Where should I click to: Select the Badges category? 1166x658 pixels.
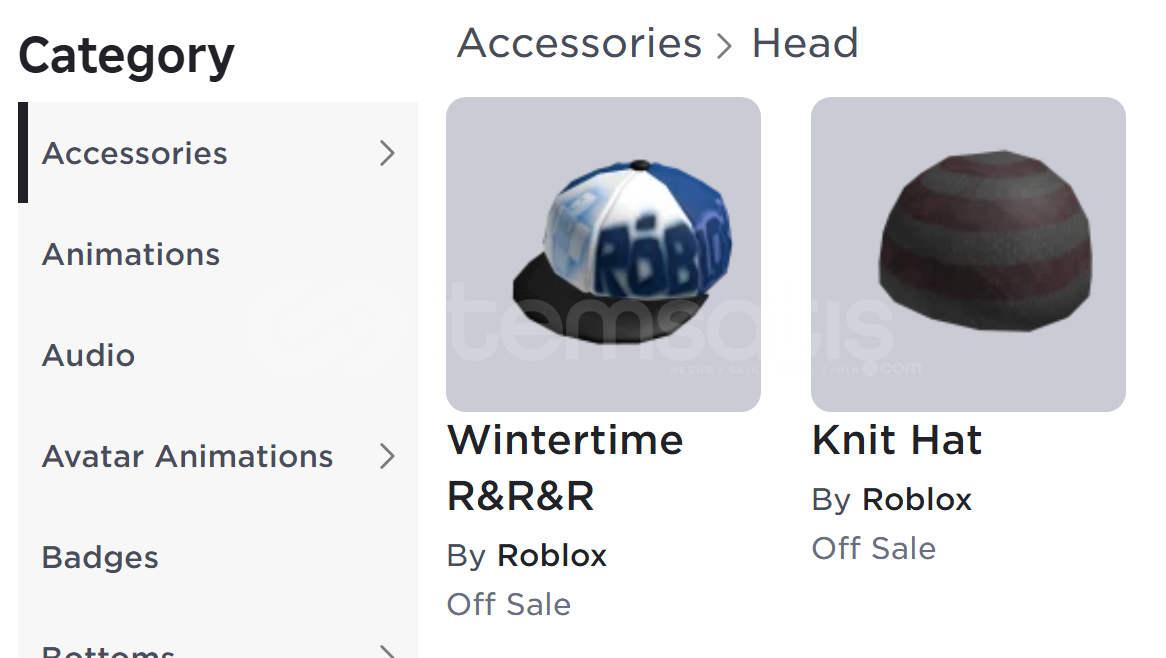coord(217,557)
